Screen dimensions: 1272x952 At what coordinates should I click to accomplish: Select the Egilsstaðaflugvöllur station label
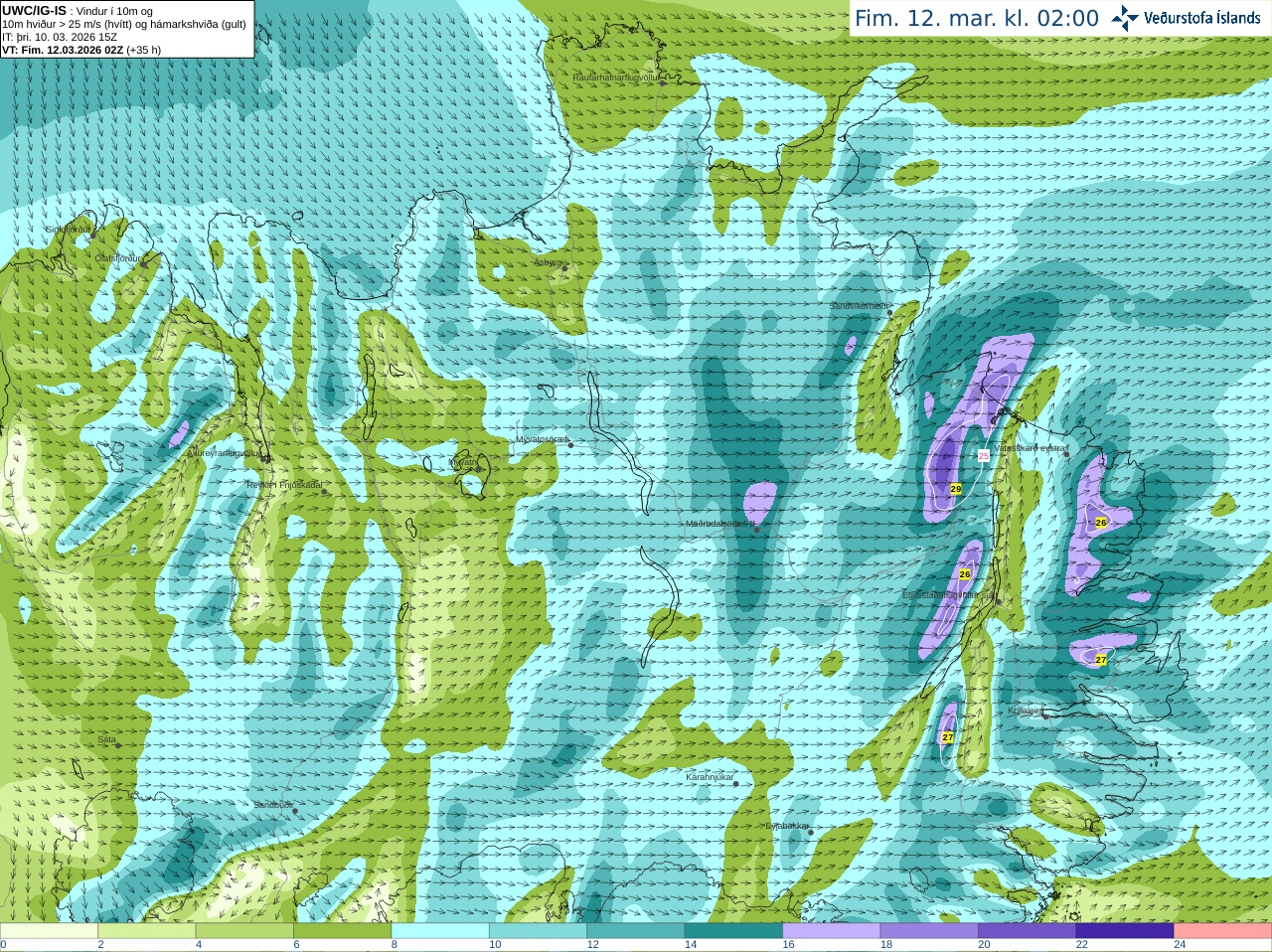pyautogui.click(x=948, y=595)
